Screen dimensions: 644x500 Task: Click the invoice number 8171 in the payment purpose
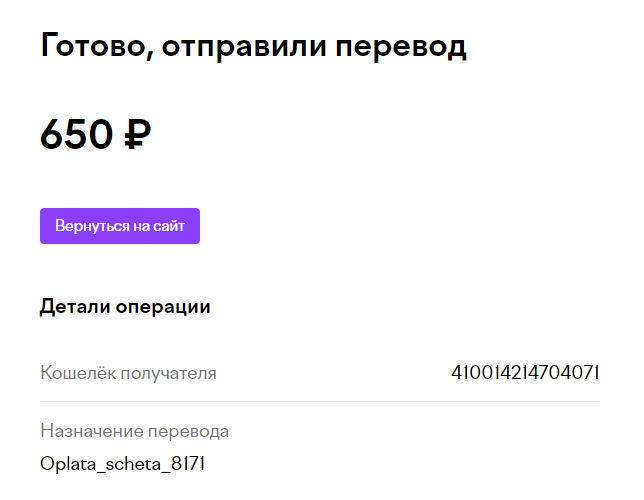click(x=188, y=464)
